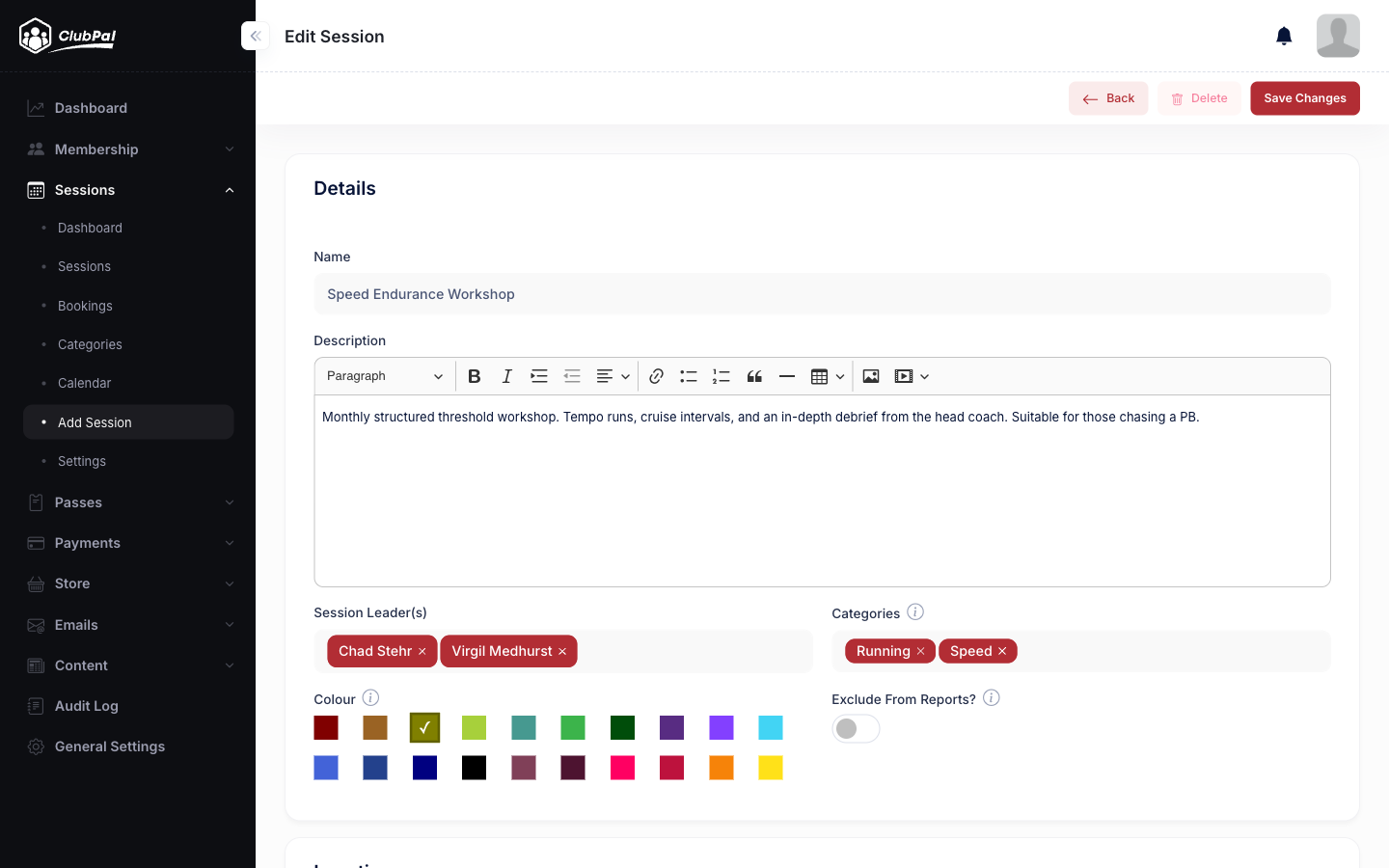The height and width of the screenshot is (868, 1389).
Task: Create a bulleted list in the editor
Action: click(x=688, y=376)
